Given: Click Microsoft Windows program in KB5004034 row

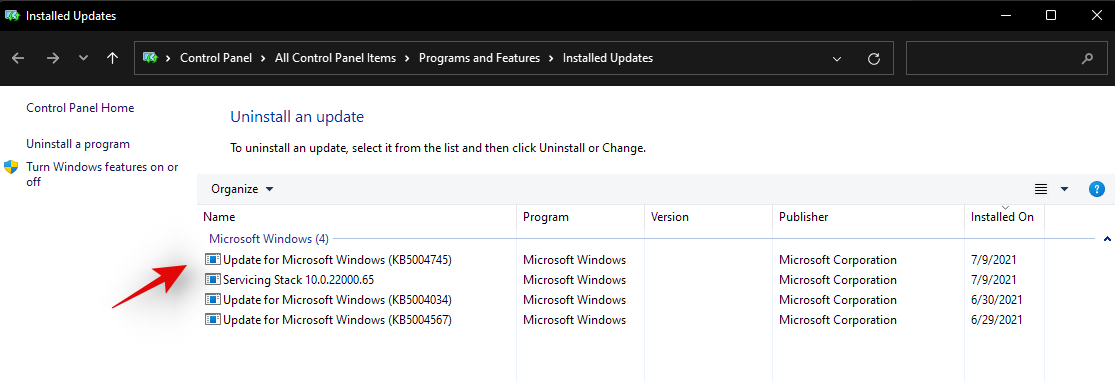Looking at the screenshot, I should [575, 299].
